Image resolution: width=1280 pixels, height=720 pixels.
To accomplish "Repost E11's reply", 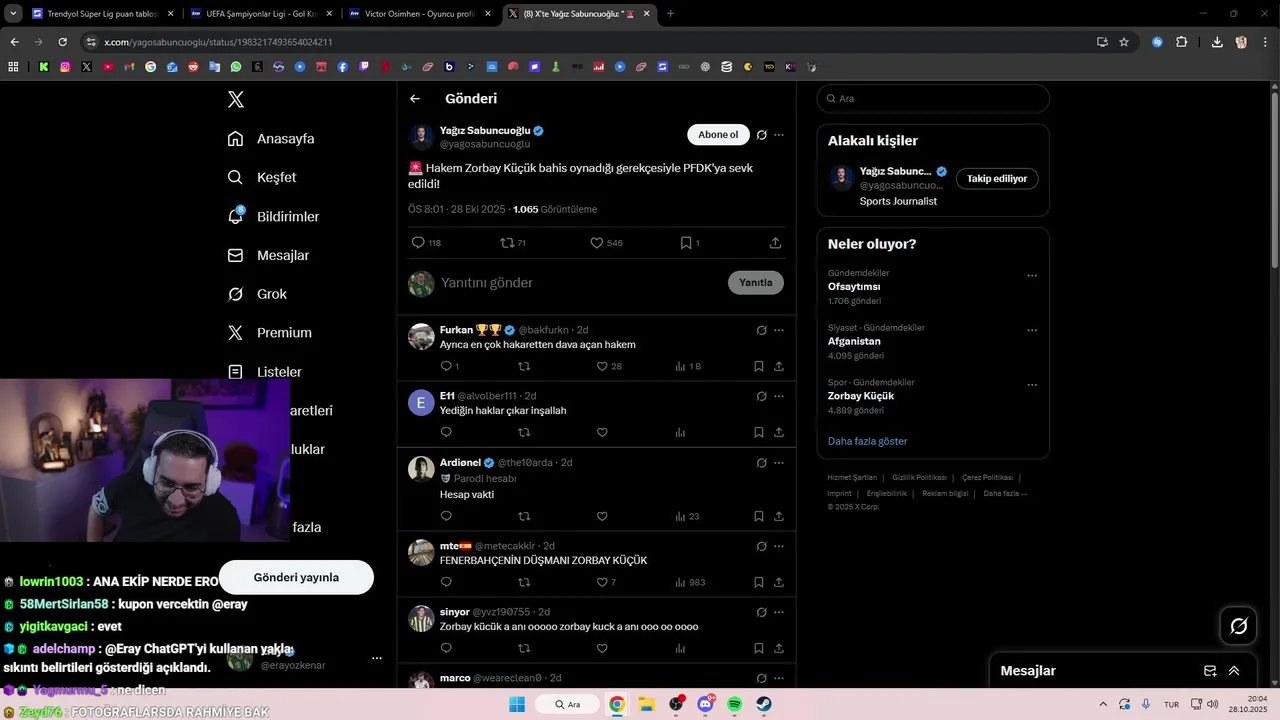I will [524, 432].
